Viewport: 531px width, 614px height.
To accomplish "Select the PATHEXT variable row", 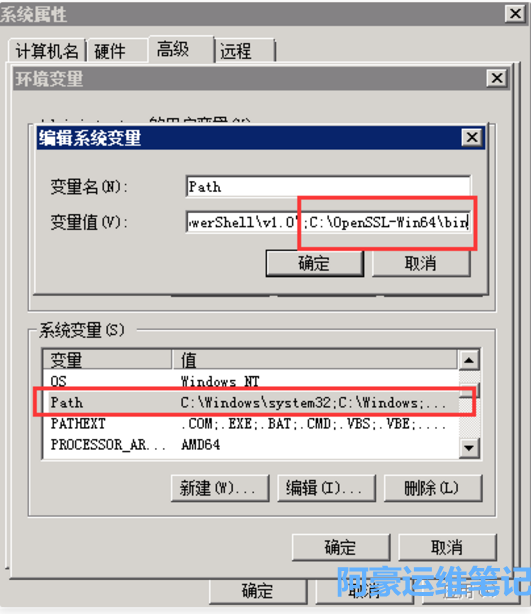I will 251,424.
